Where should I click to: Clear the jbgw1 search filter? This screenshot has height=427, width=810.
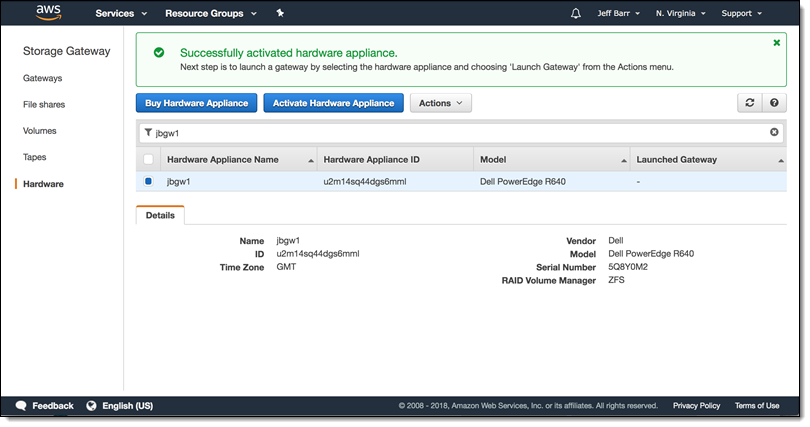773,132
